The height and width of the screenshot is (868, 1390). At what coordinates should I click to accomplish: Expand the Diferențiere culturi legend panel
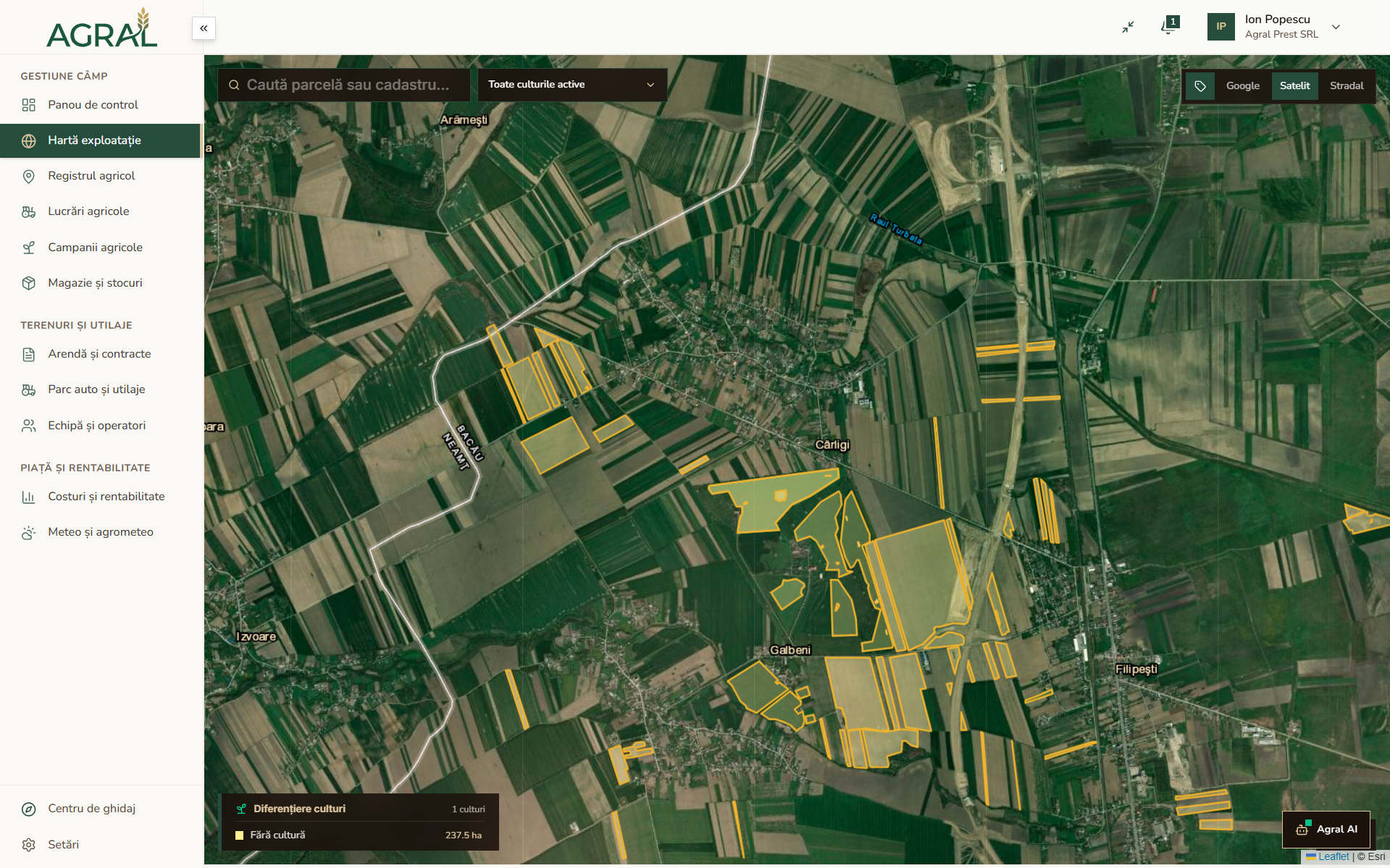(360, 809)
